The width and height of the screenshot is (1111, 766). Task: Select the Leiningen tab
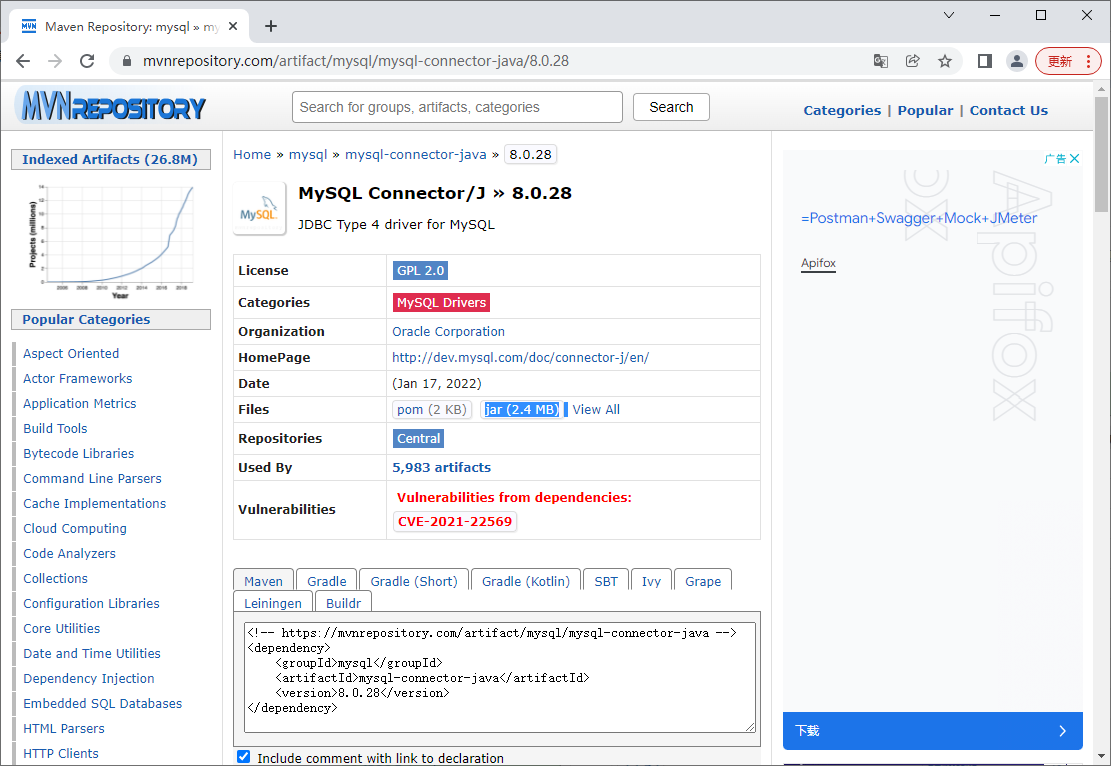coord(273,602)
